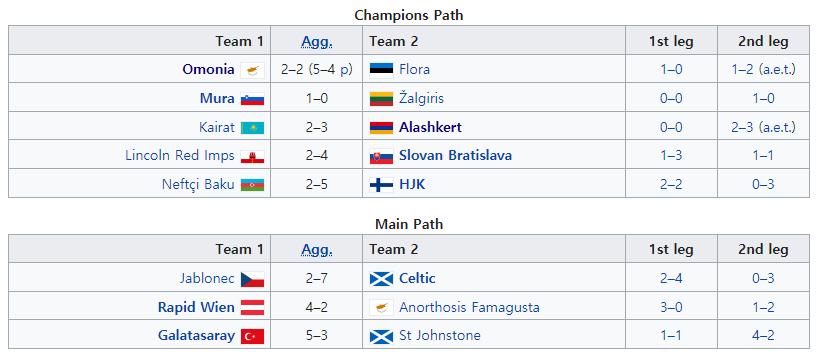Image resolution: width=824 pixels, height=360 pixels.
Task: Open the Agg. link in Main Path header
Action: 317,250
